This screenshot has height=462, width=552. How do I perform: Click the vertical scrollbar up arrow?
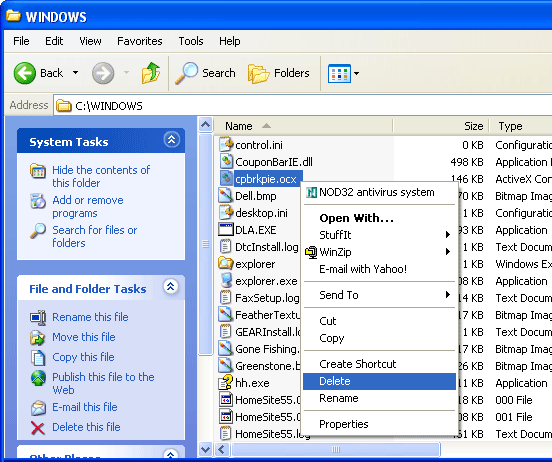pyautogui.click(x=205, y=125)
